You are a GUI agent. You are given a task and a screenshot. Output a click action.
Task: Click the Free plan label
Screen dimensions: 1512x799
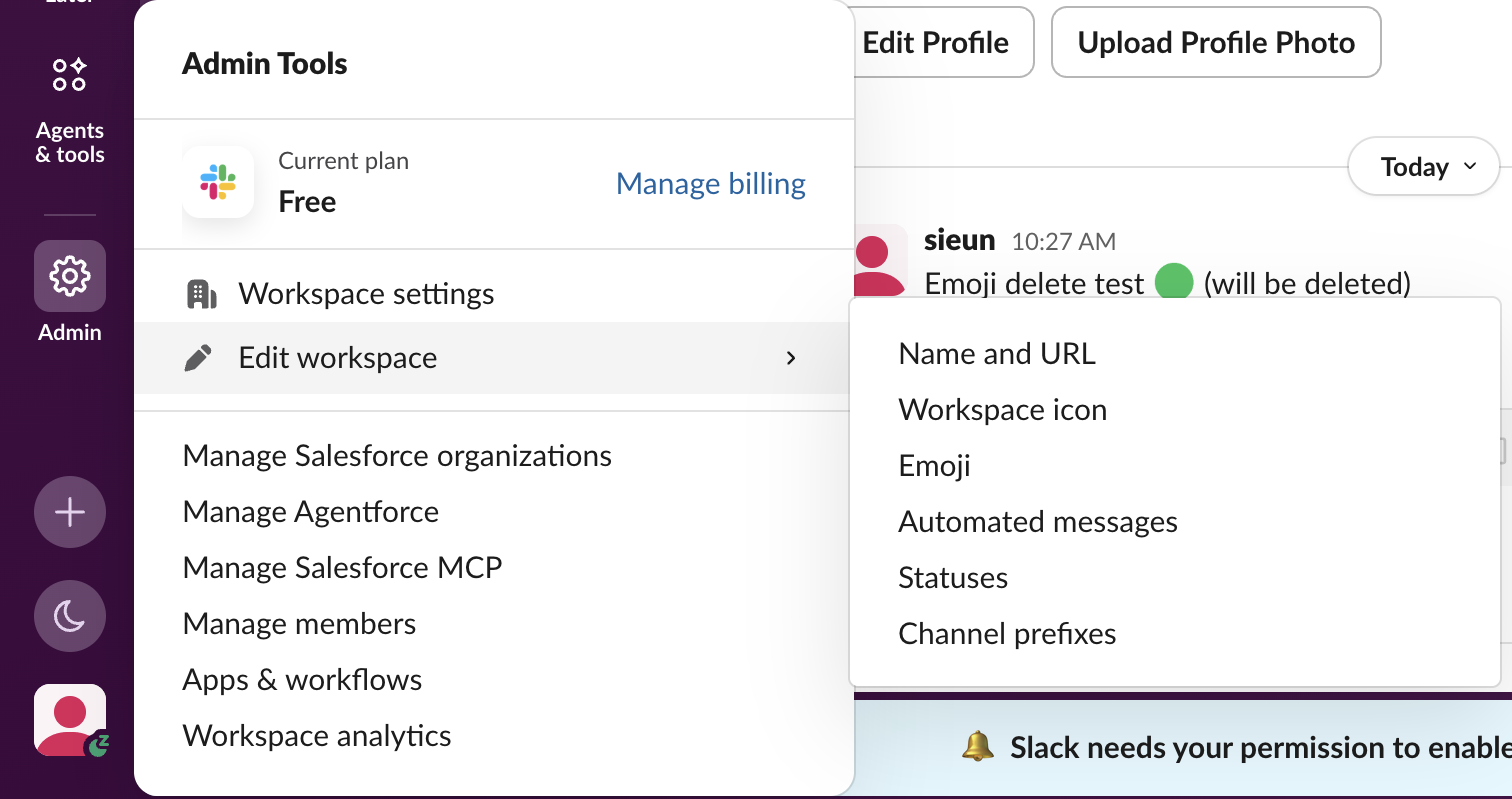(x=307, y=202)
